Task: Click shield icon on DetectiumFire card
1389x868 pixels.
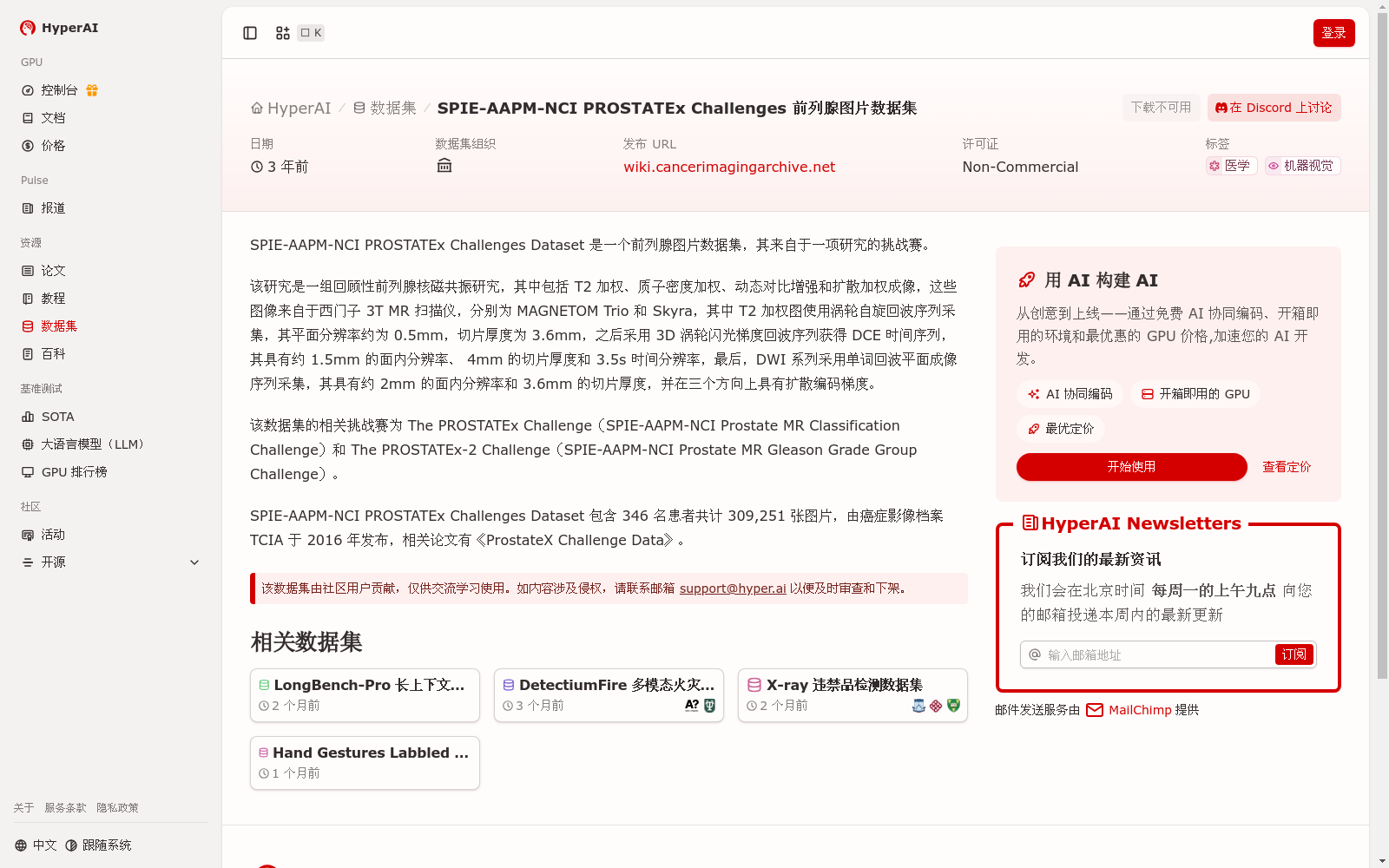Action: [x=709, y=706]
